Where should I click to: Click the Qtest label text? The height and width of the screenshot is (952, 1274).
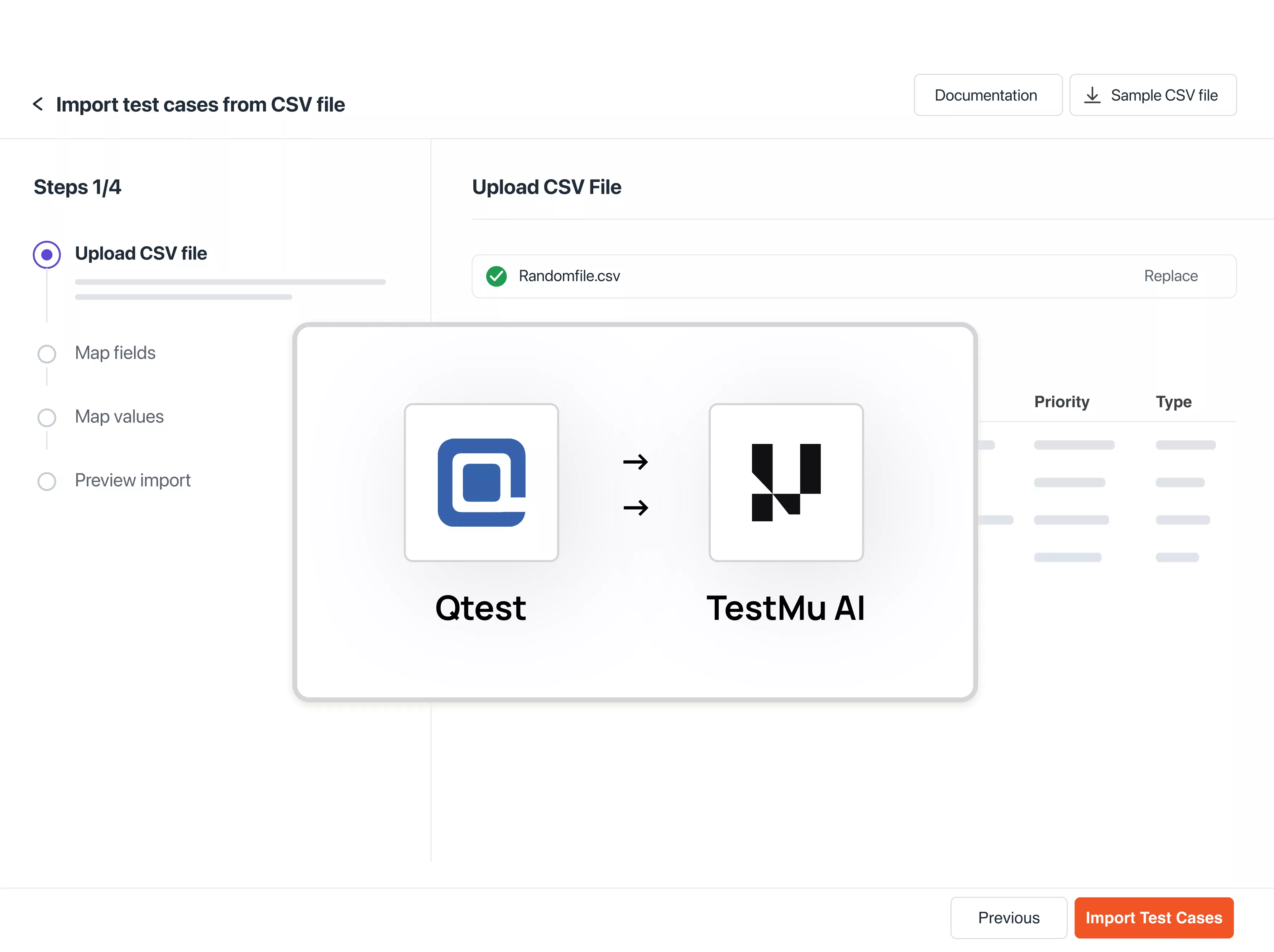tap(480, 608)
